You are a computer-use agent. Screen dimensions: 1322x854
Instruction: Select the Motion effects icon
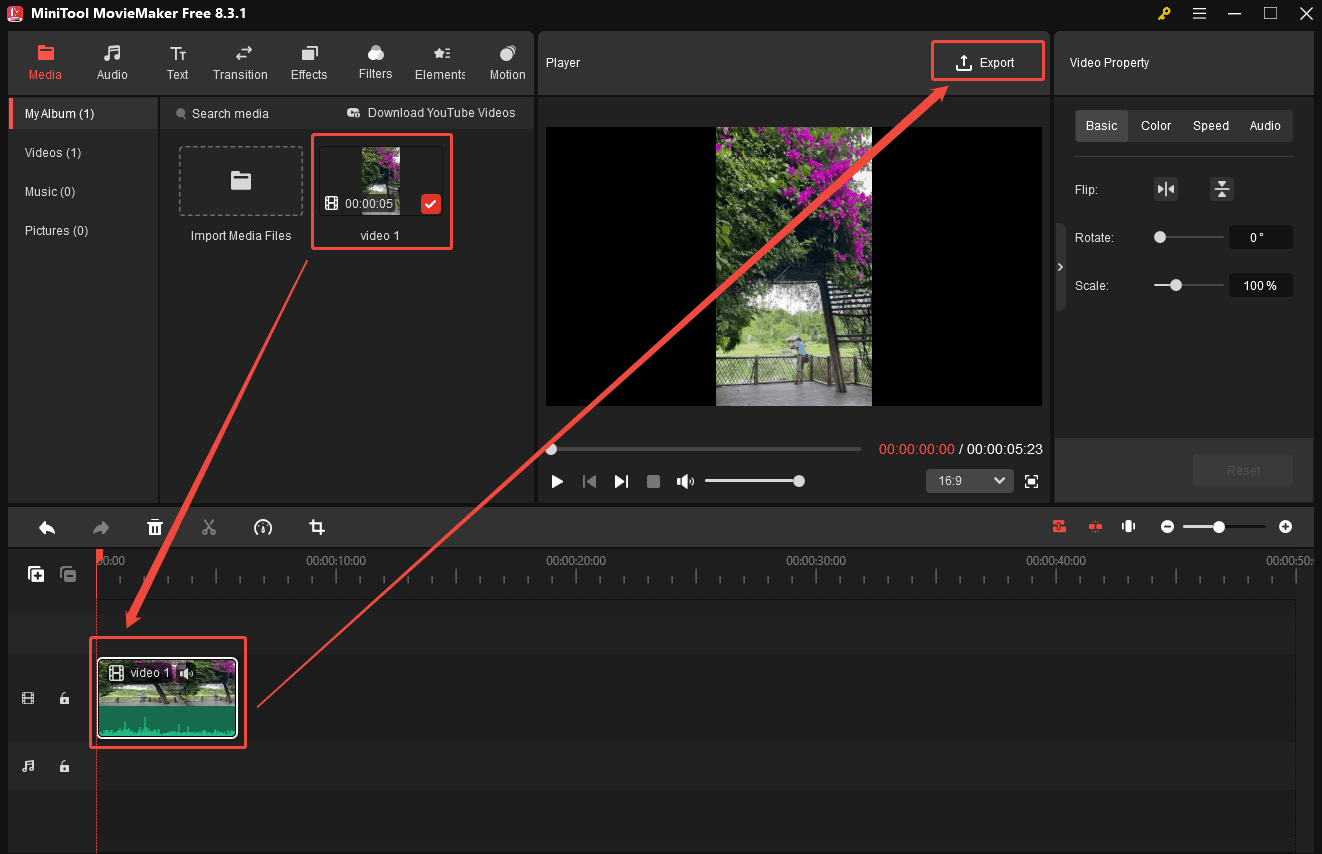[x=507, y=62]
